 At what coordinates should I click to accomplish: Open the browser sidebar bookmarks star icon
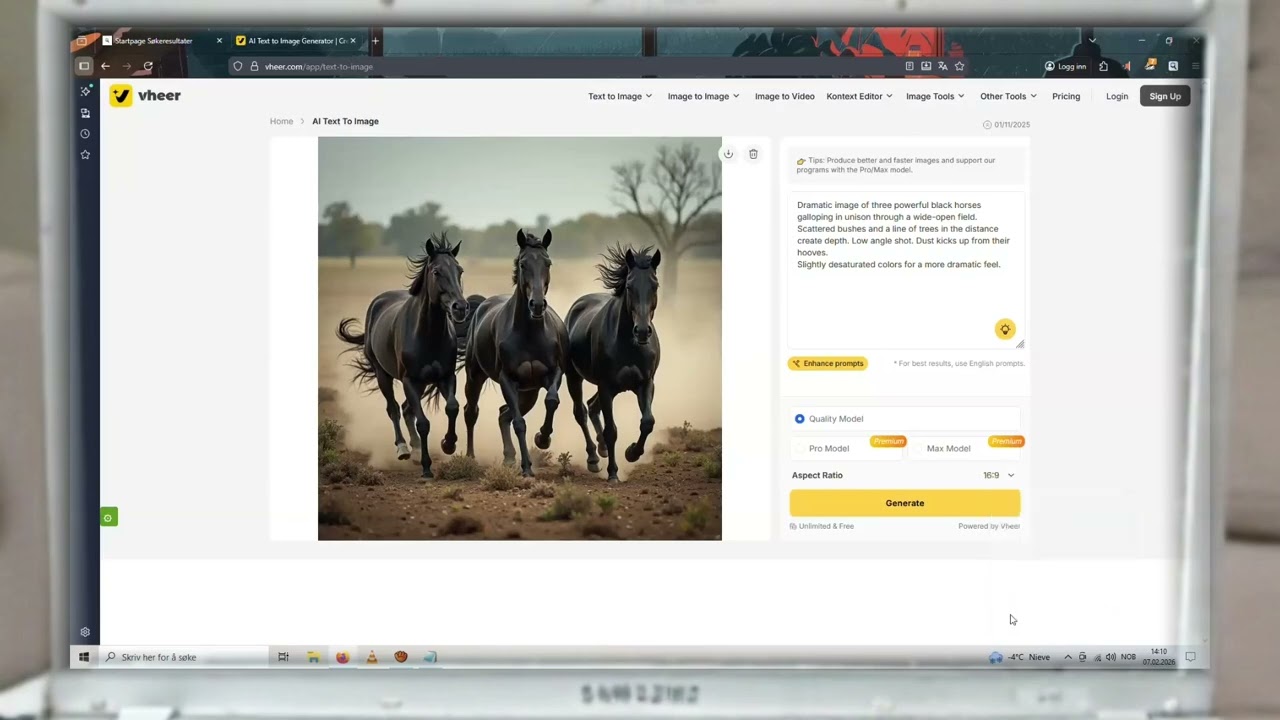click(x=85, y=155)
